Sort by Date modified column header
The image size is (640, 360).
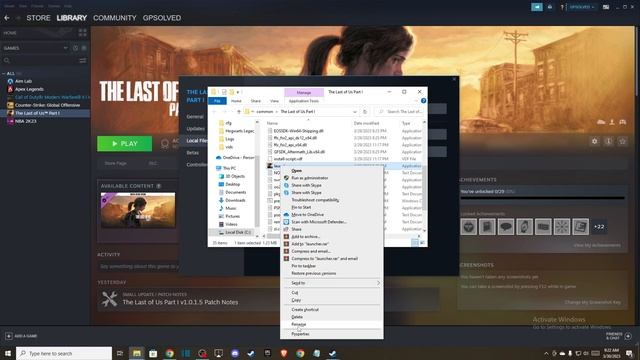(x=366, y=123)
